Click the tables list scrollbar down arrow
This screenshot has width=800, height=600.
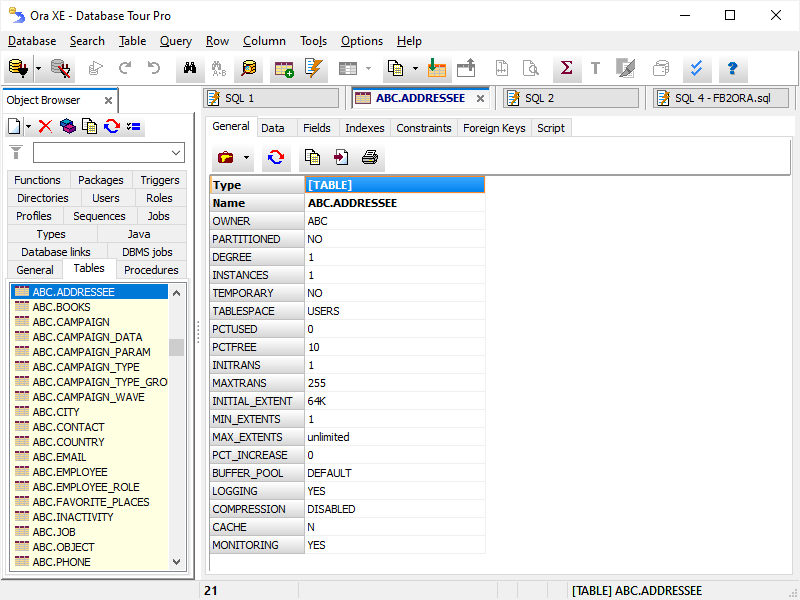pyautogui.click(x=177, y=562)
